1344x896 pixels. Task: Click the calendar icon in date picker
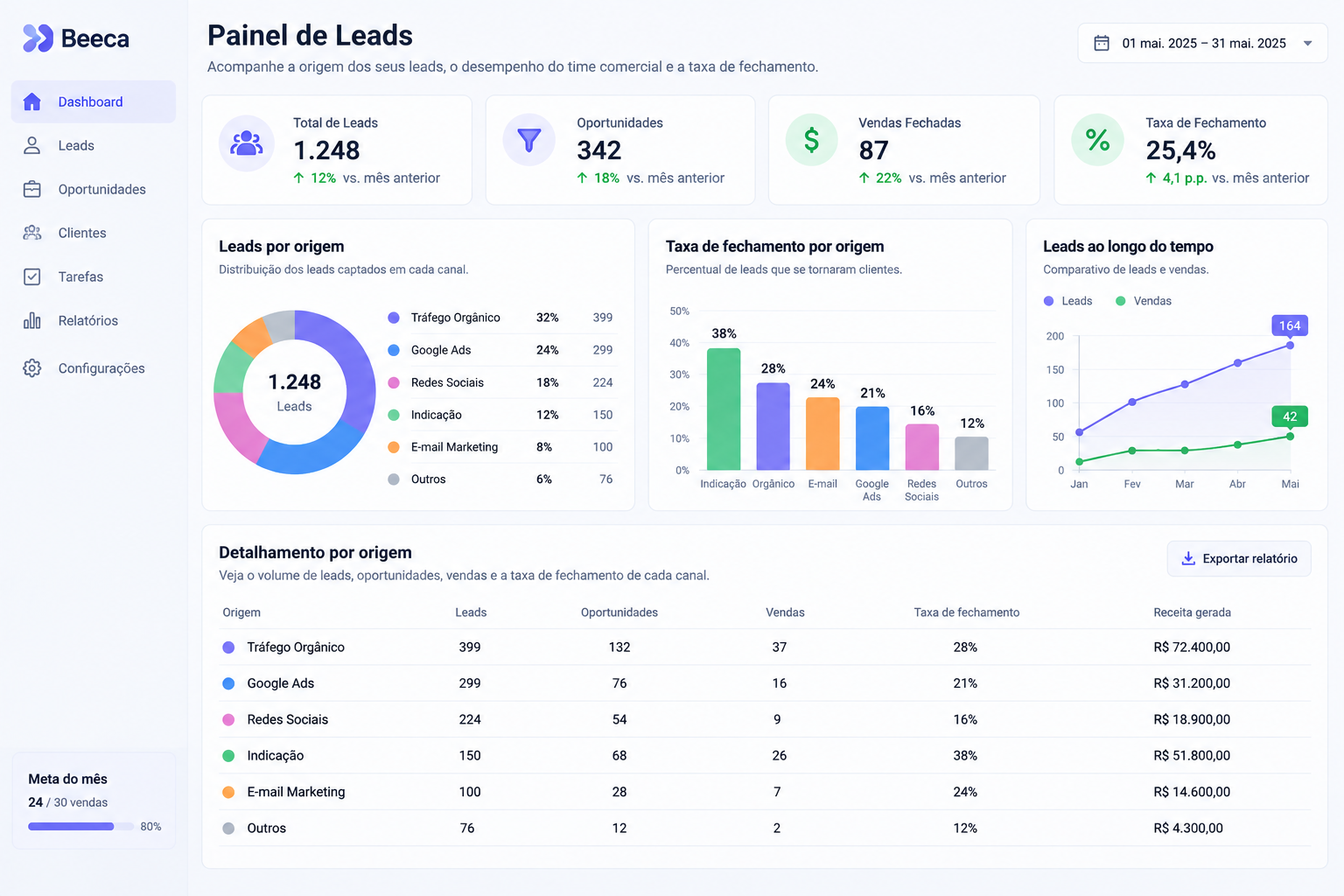(1102, 43)
